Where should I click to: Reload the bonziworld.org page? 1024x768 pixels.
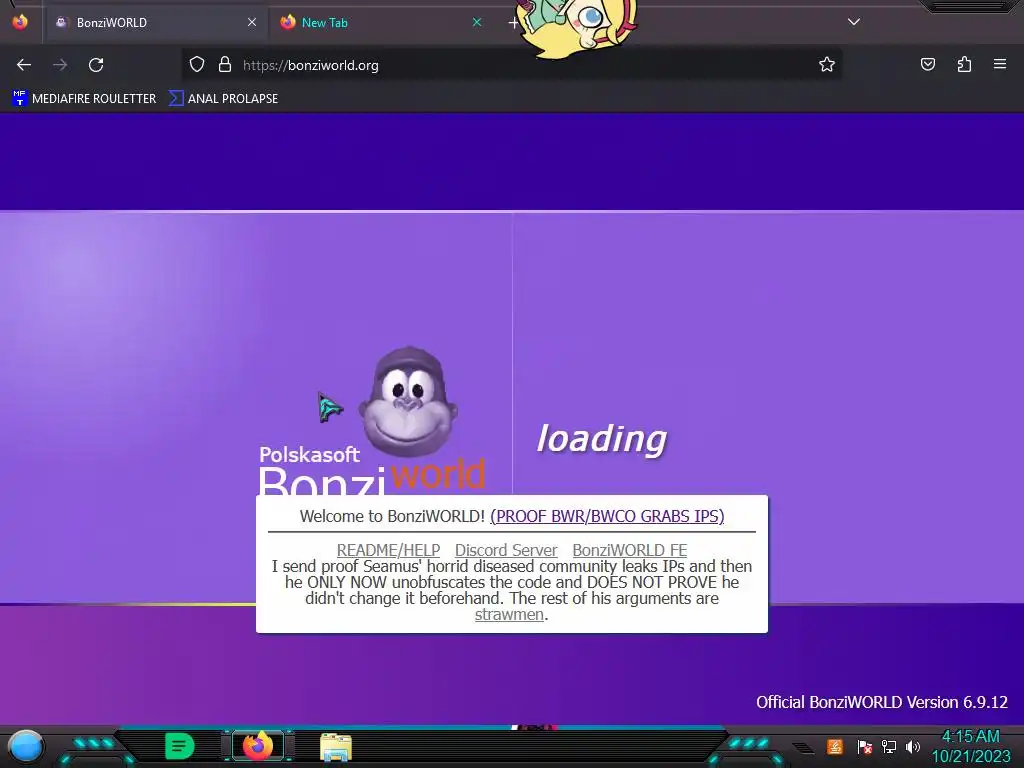[96, 65]
